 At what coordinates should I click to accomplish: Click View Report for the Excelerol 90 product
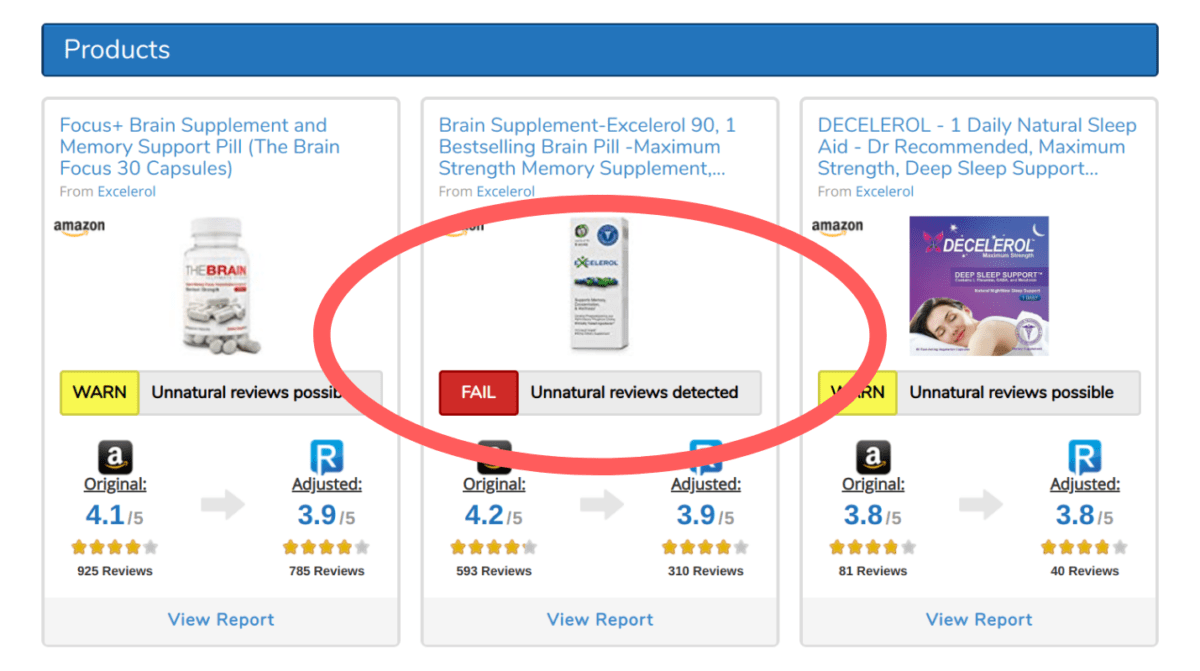click(x=599, y=619)
